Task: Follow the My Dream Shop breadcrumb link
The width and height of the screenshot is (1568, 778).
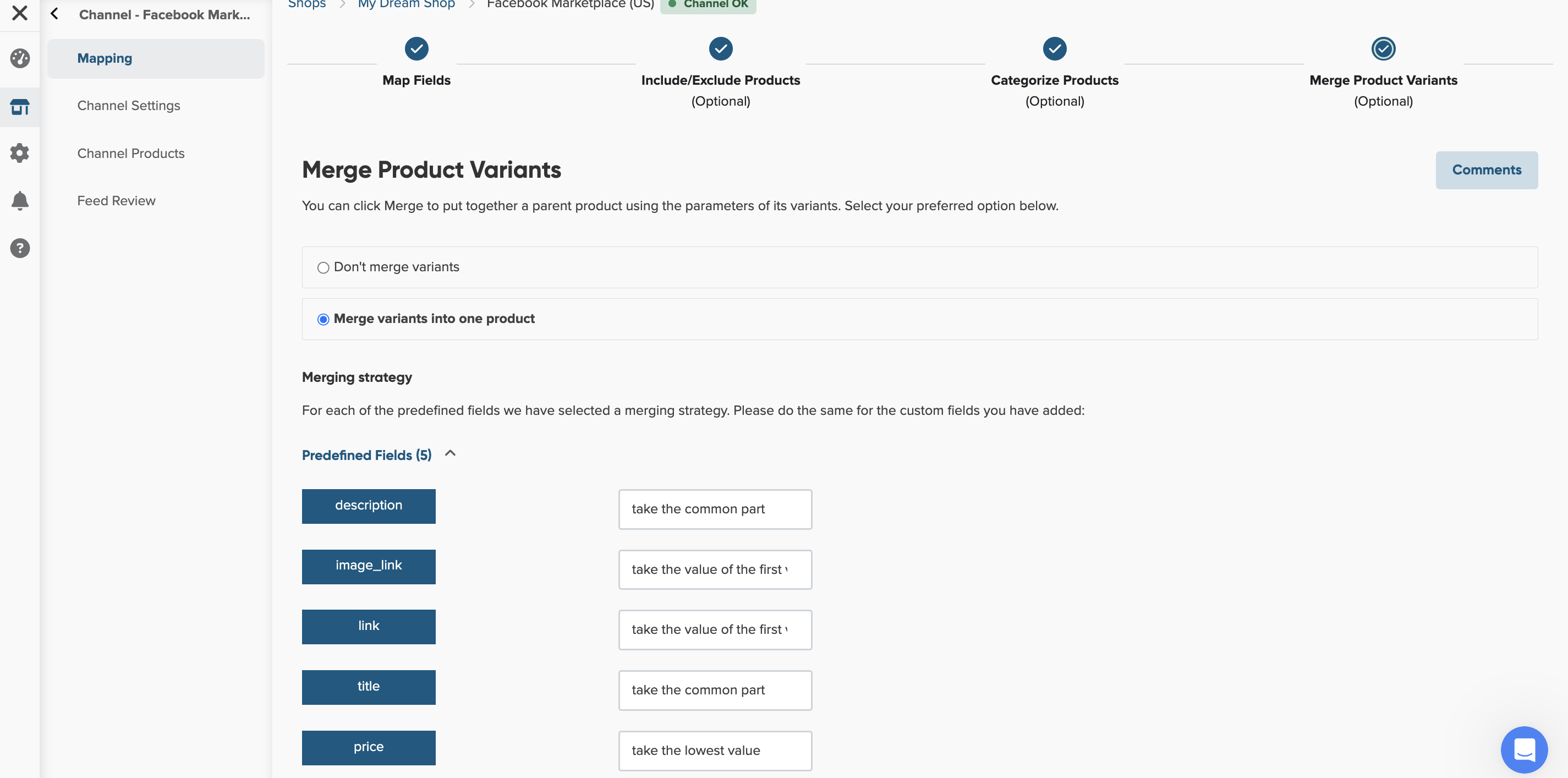Action: pos(406,5)
